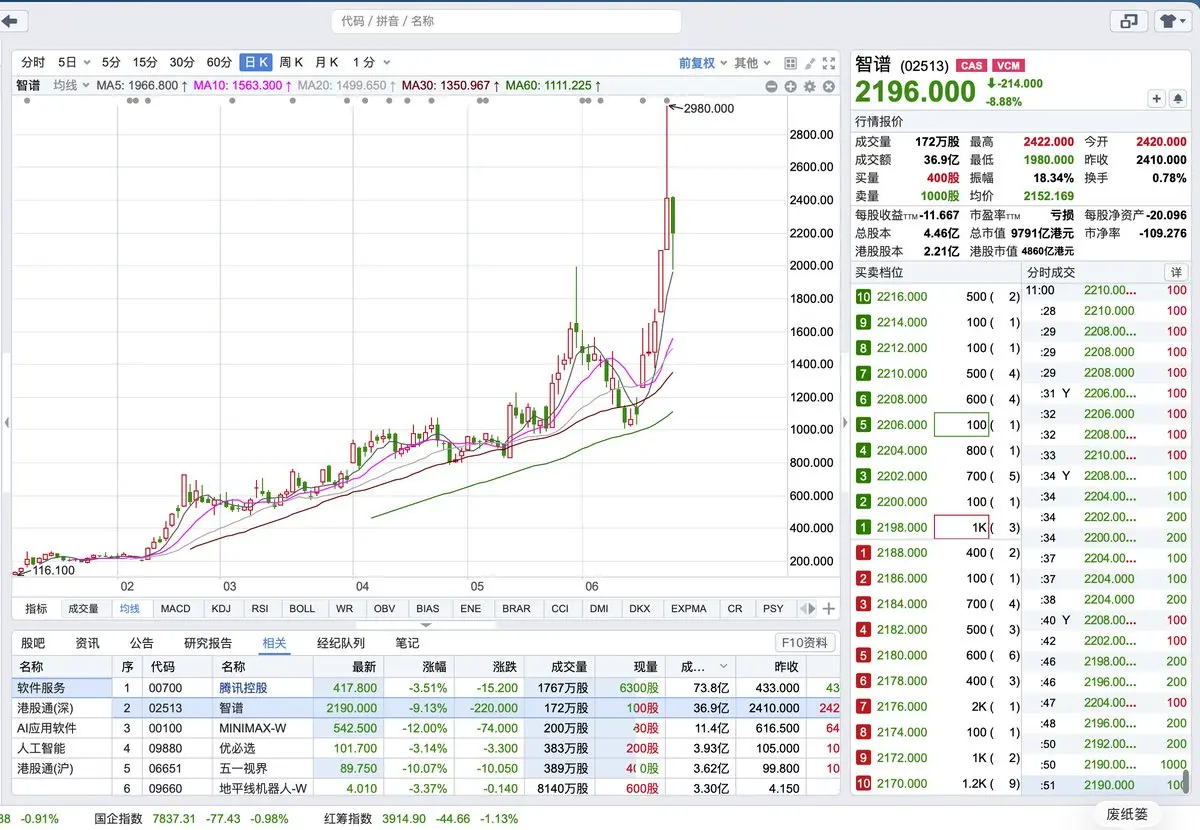Viewport: 1200px width, 830px height.
Task: Toggle the MACD indicator
Action: click(175, 608)
